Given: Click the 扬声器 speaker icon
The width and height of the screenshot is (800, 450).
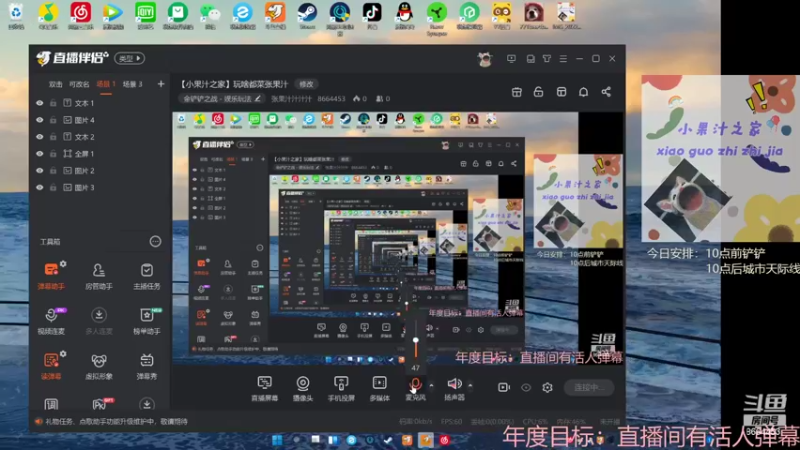Looking at the screenshot, I should [454, 383].
